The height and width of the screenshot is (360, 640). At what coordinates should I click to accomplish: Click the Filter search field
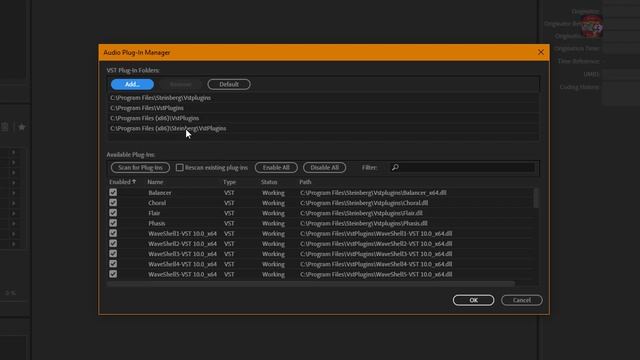pos(461,167)
